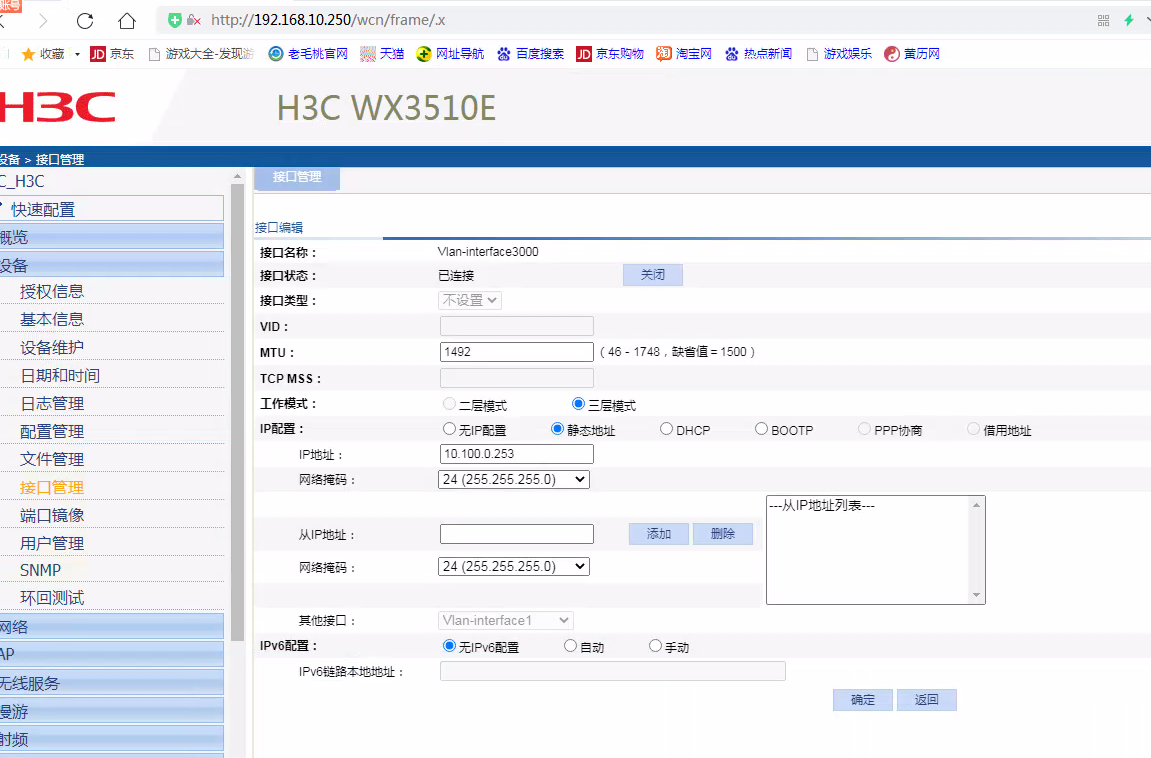Open primary IP 网络掩码 dropdown

[514, 479]
